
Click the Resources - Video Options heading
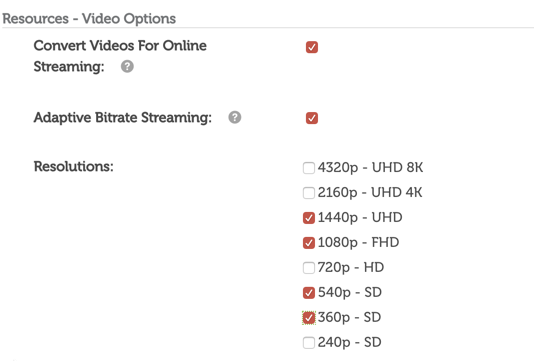tap(89, 19)
